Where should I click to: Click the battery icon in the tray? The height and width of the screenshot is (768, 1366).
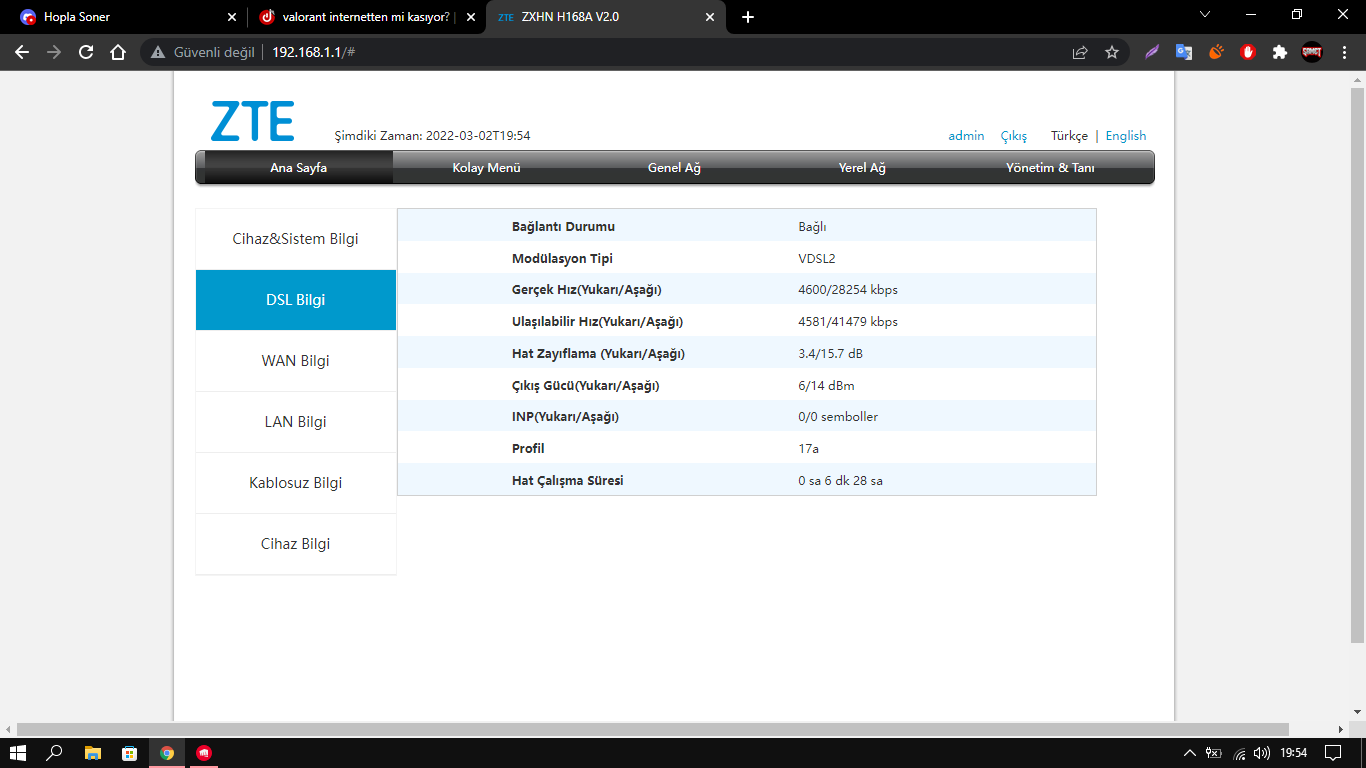[1214, 753]
